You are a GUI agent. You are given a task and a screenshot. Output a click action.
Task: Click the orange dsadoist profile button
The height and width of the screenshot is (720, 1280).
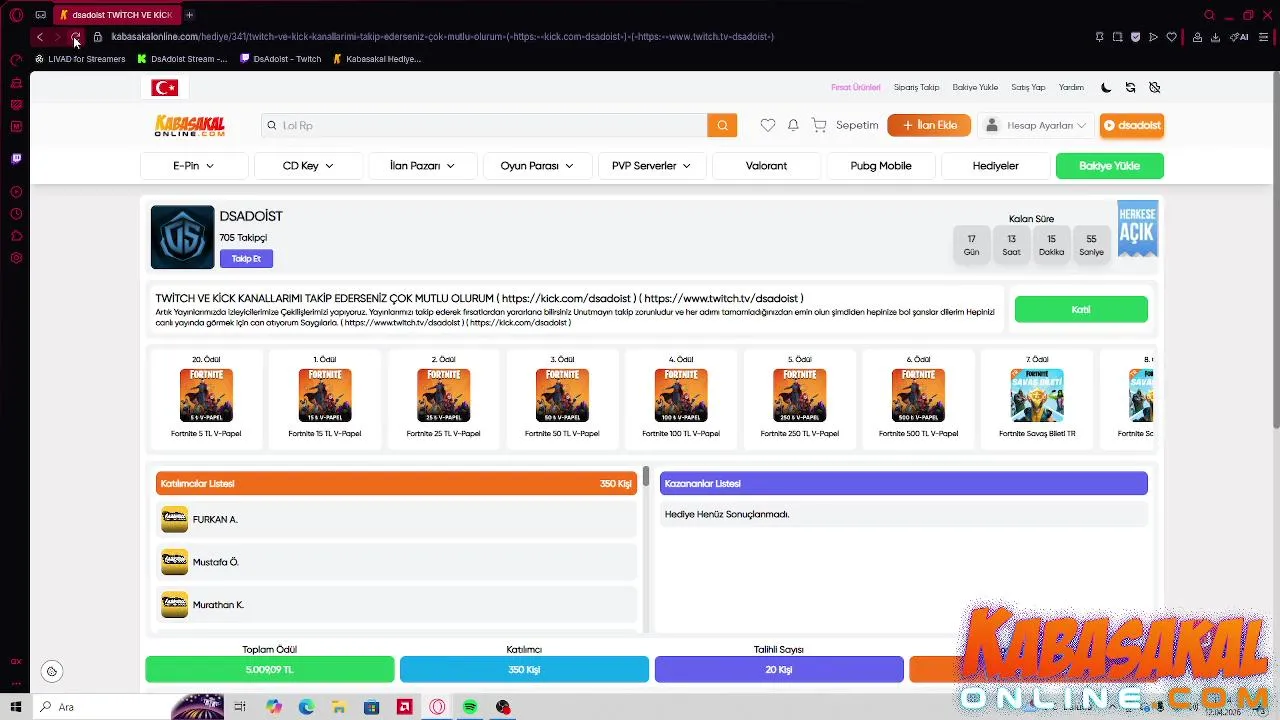[1132, 125]
